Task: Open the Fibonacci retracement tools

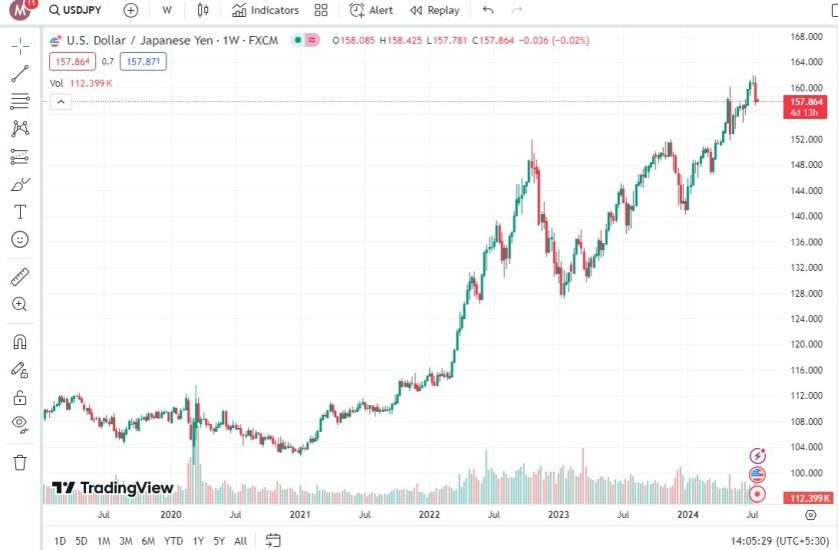Action: [x=20, y=101]
